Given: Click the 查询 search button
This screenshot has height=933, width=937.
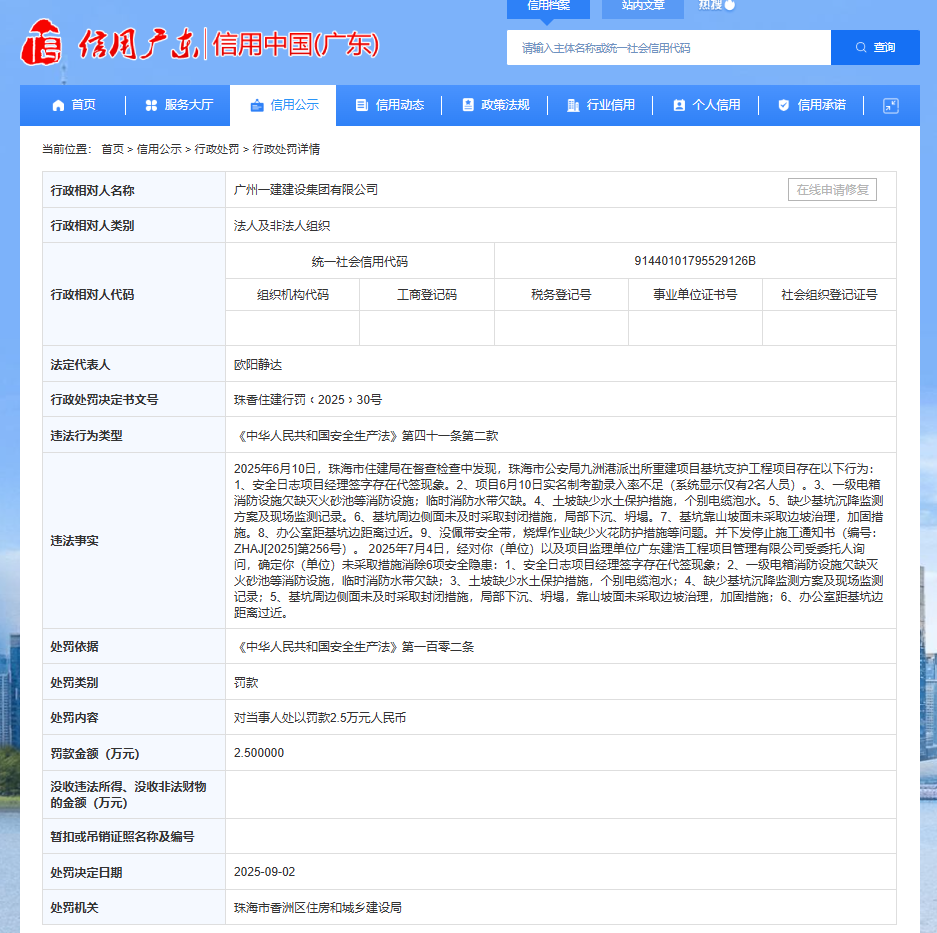Looking at the screenshot, I should (875, 48).
